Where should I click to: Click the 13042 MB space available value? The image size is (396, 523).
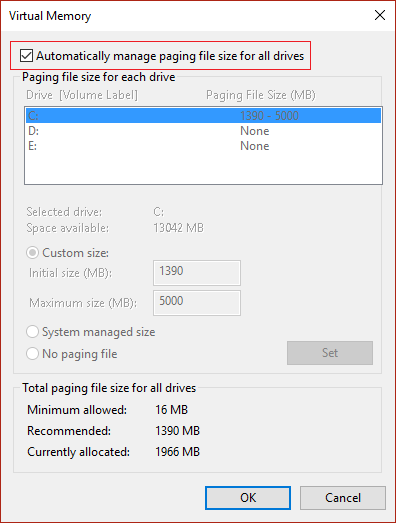(178, 228)
